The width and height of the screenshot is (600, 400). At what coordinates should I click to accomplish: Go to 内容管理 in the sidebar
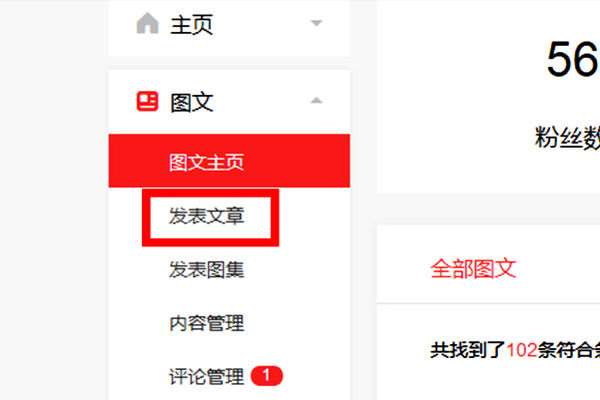207,323
